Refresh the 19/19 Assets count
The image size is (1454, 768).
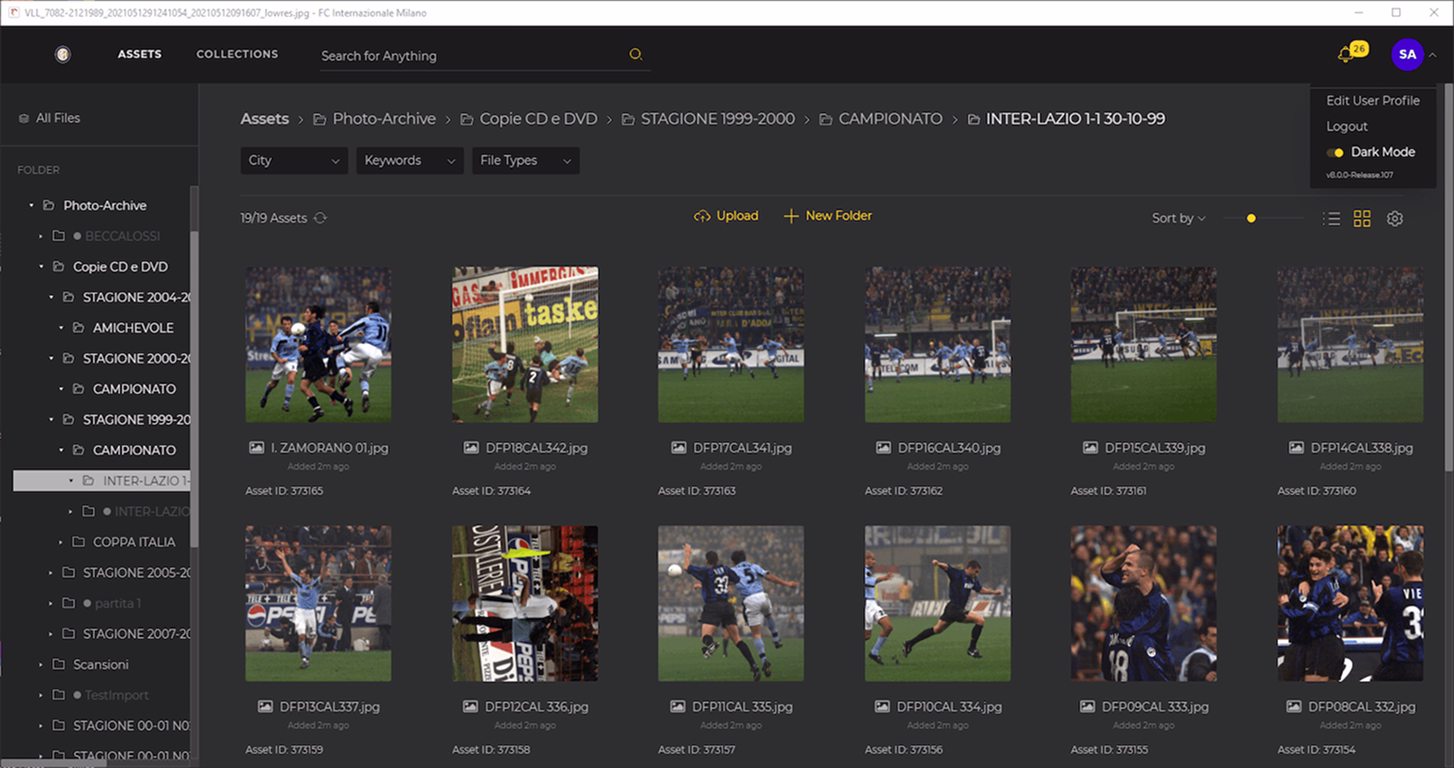click(x=320, y=218)
